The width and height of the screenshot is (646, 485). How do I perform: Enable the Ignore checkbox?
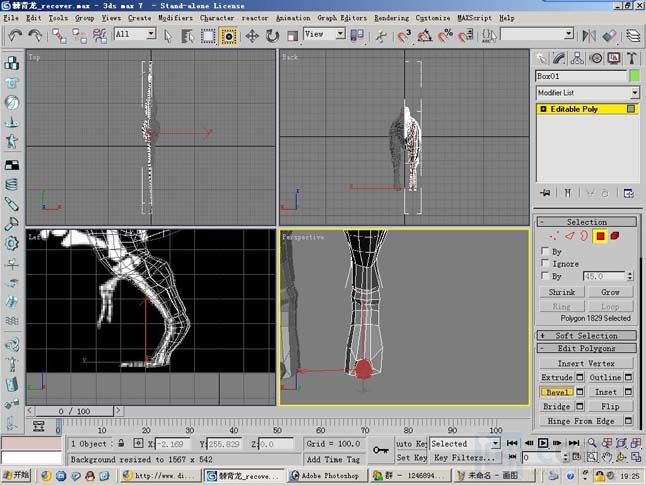pos(545,263)
